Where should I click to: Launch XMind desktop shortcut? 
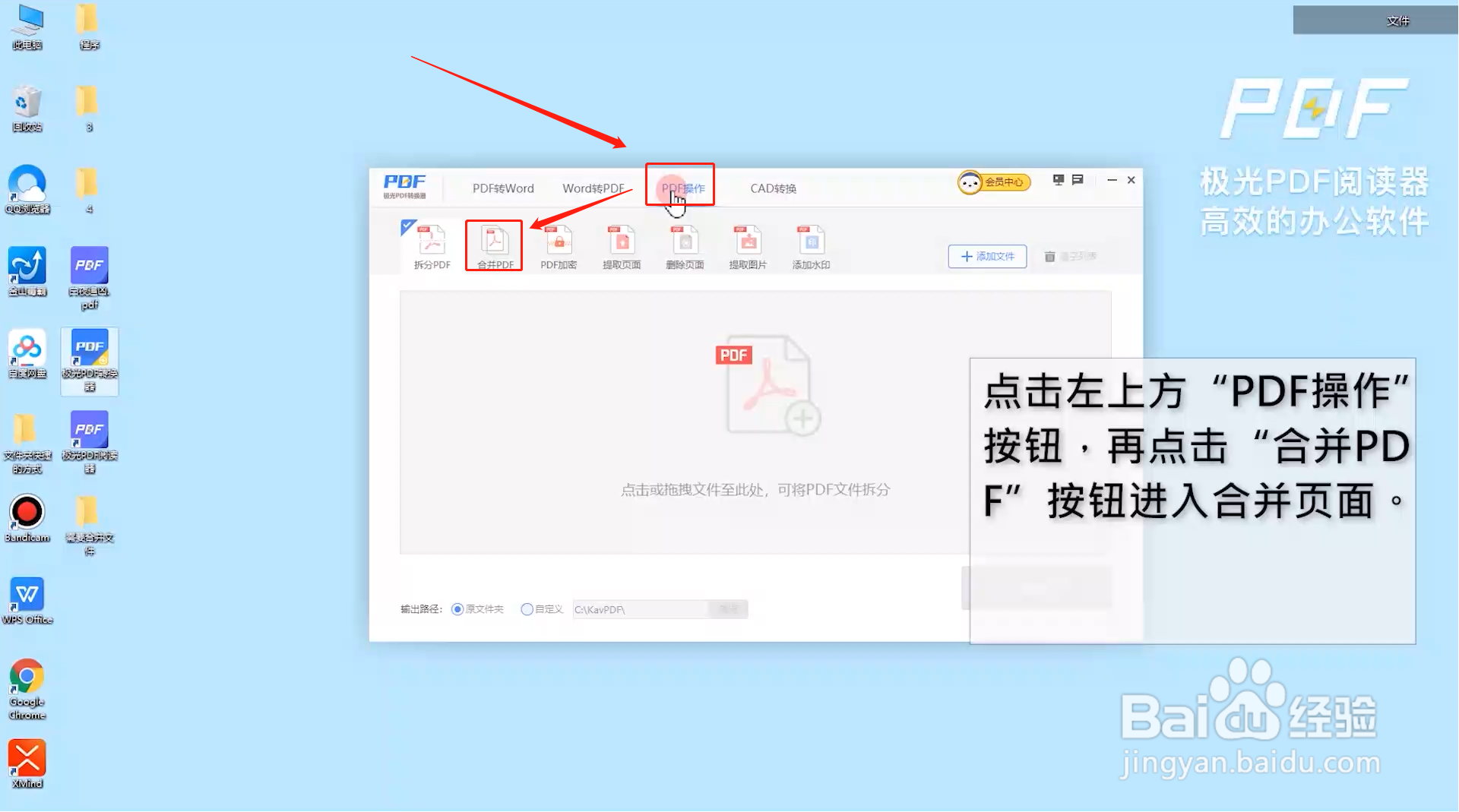point(27,765)
